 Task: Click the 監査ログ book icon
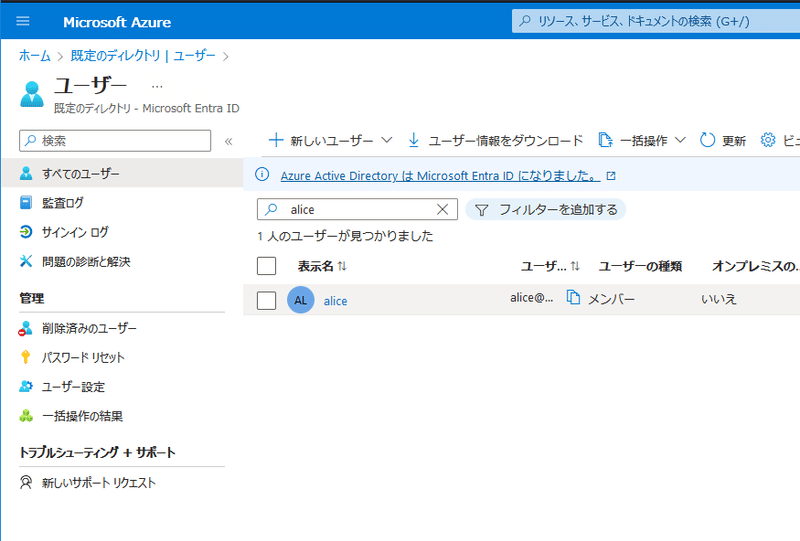[x=26, y=203]
